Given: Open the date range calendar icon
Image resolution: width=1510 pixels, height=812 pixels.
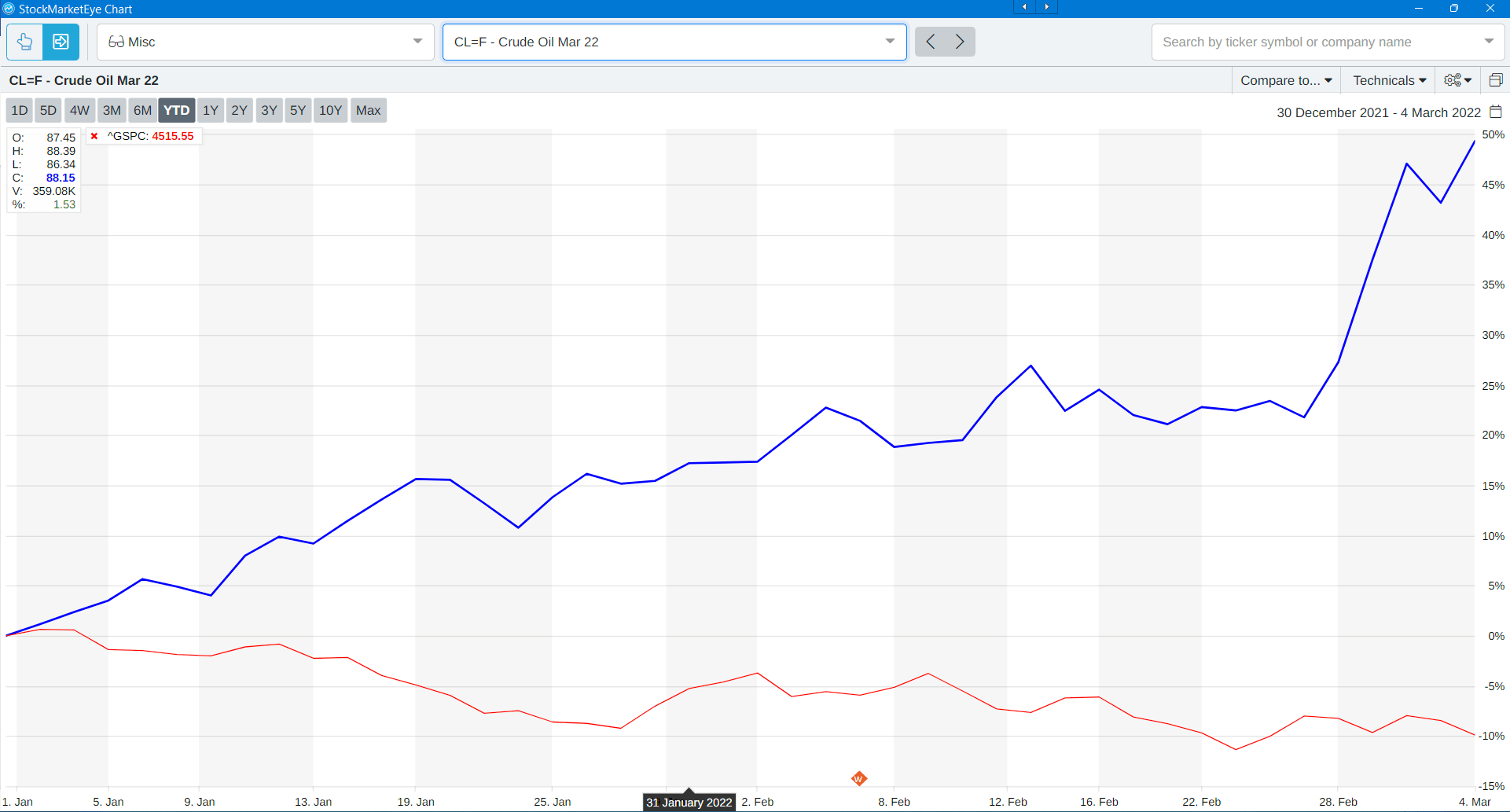Looking at the screenshot, I should [x=1496, y=112].
